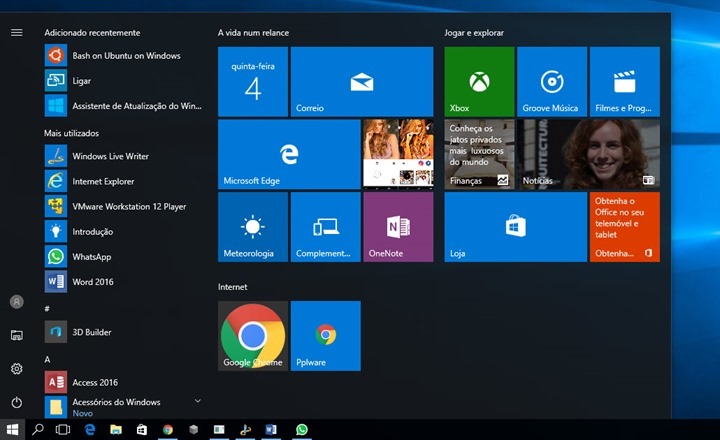Open the Notícias news photo tile
720x440 pixels.
pos(588,154)
